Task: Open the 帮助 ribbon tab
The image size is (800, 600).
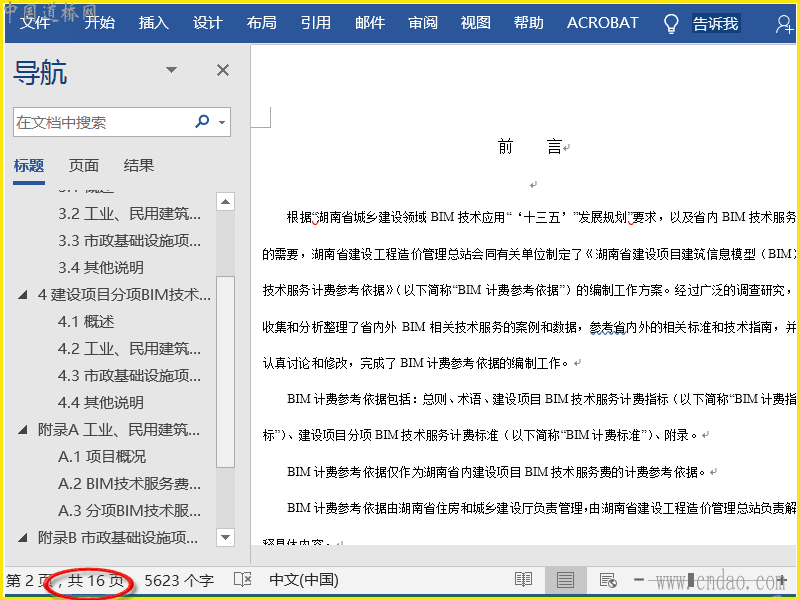Action: 529,23
